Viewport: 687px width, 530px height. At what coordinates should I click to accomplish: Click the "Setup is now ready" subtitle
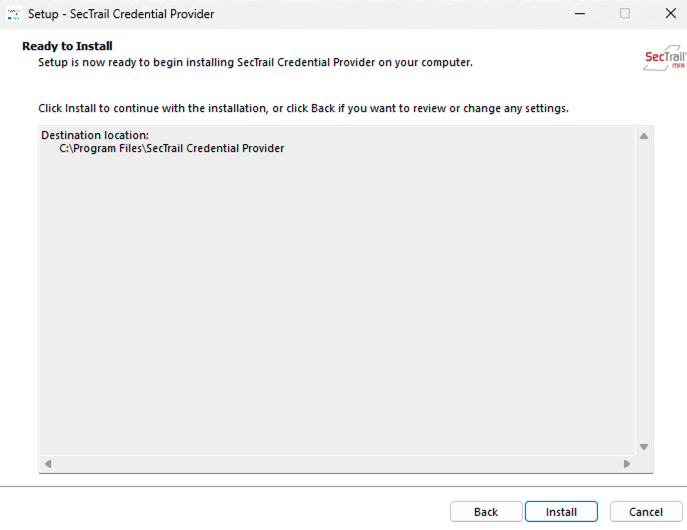click(x=255, y=62)
